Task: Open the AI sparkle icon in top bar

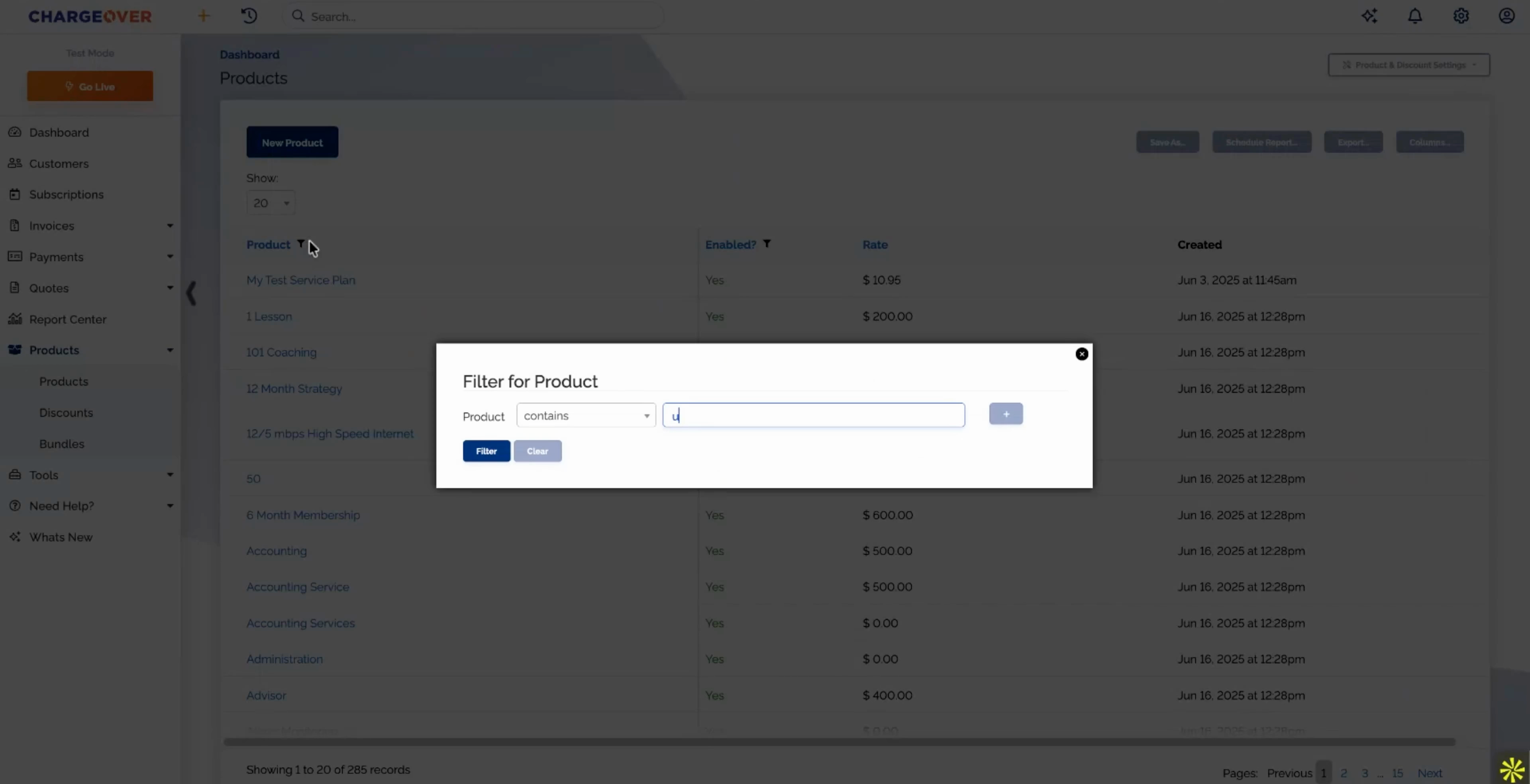Action: pyautogui.click(x=1370, y=16)
